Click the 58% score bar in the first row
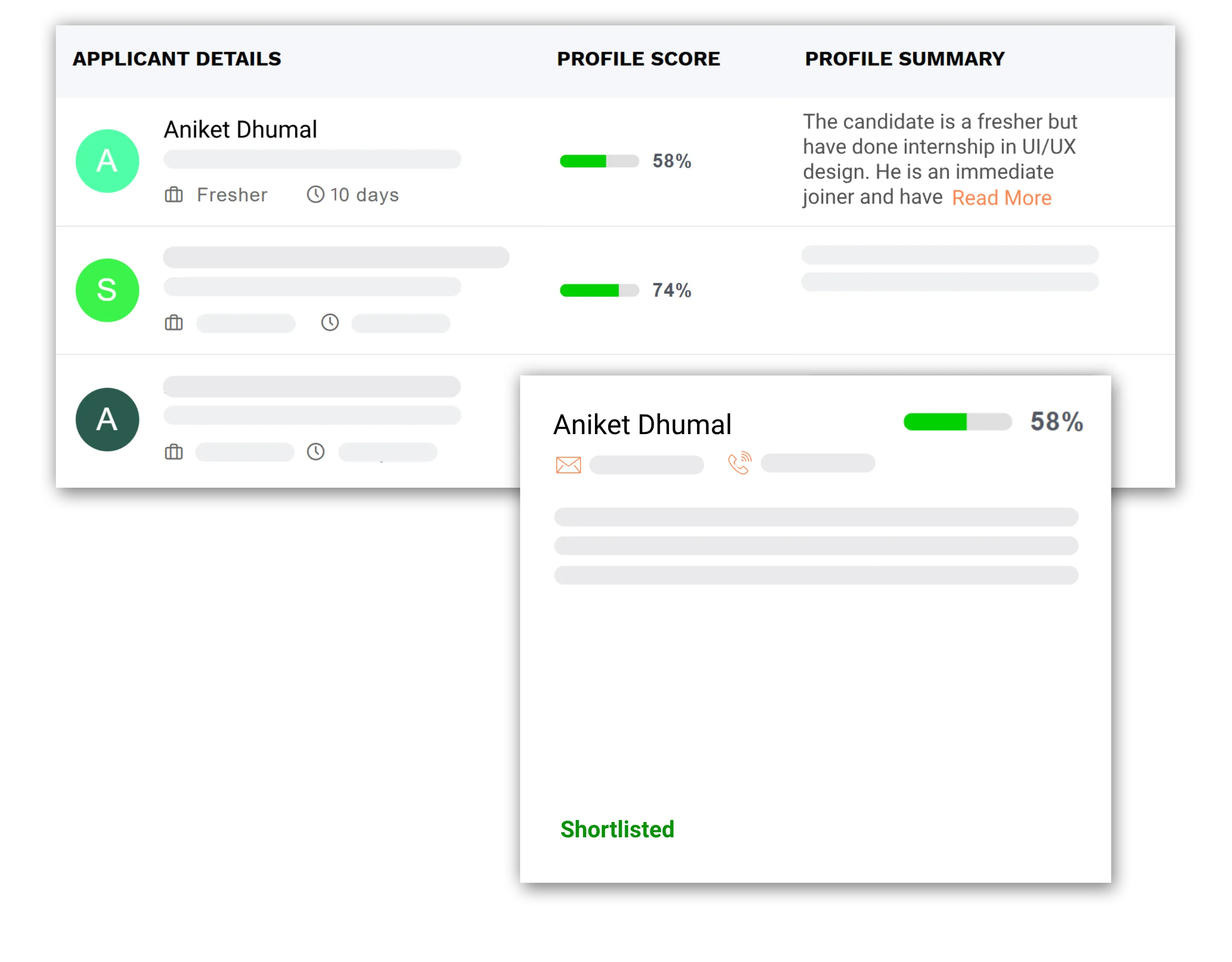Image resolution: width=1232 pixels, height=962 pixels. (599, 161)
